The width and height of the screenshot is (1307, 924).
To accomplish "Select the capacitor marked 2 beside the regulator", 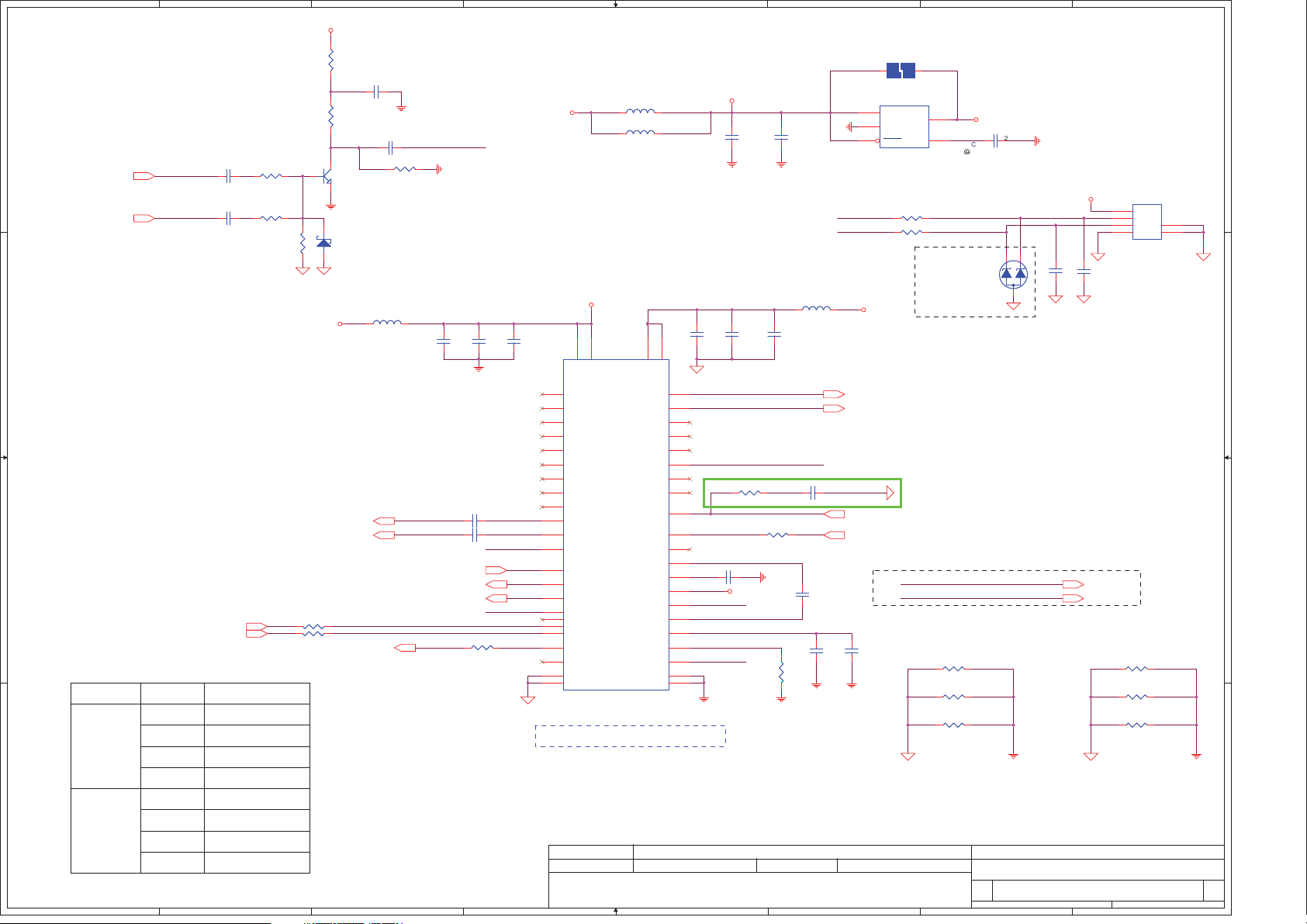I will point(996,141).
